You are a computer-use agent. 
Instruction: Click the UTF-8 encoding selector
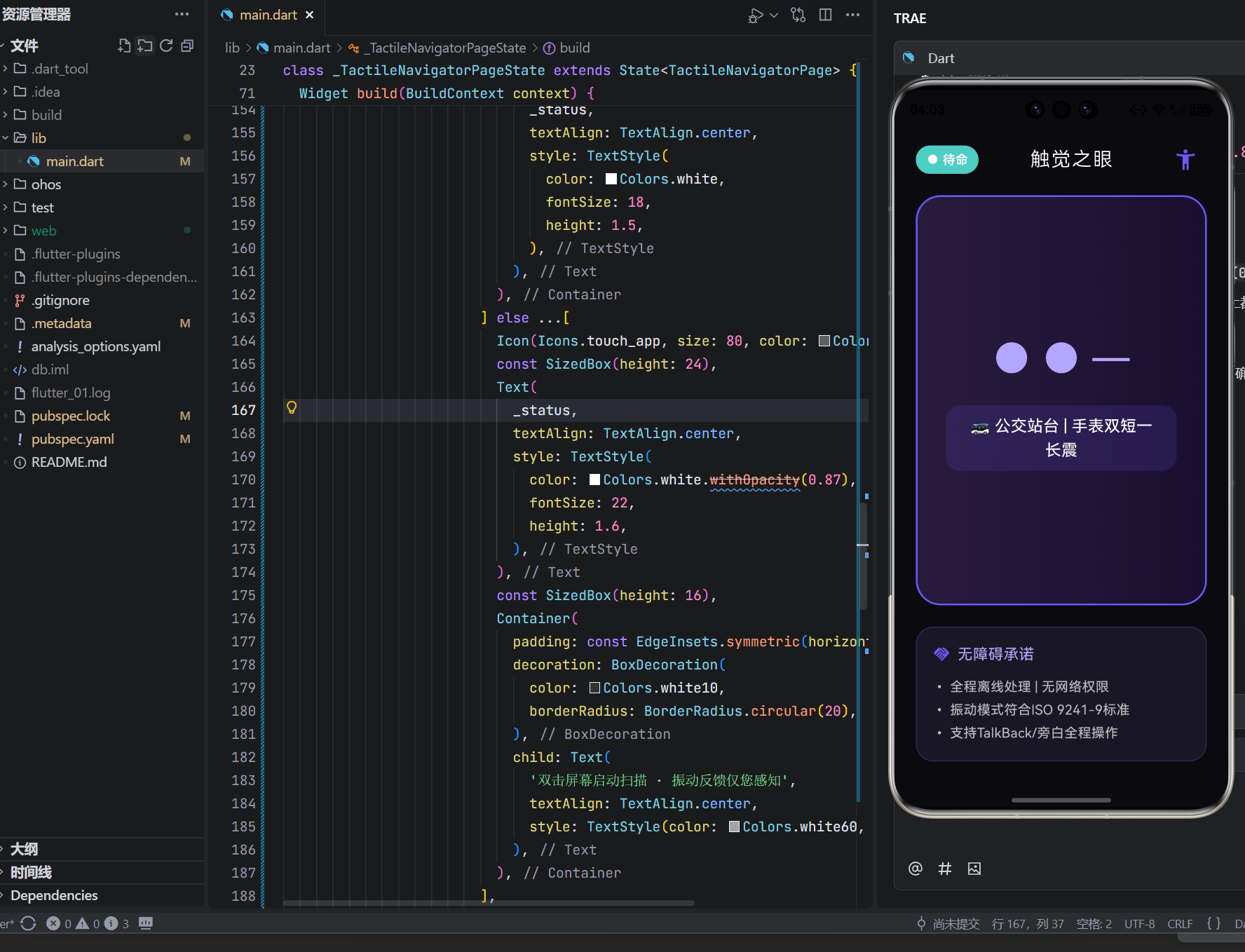click(1139, 924)
